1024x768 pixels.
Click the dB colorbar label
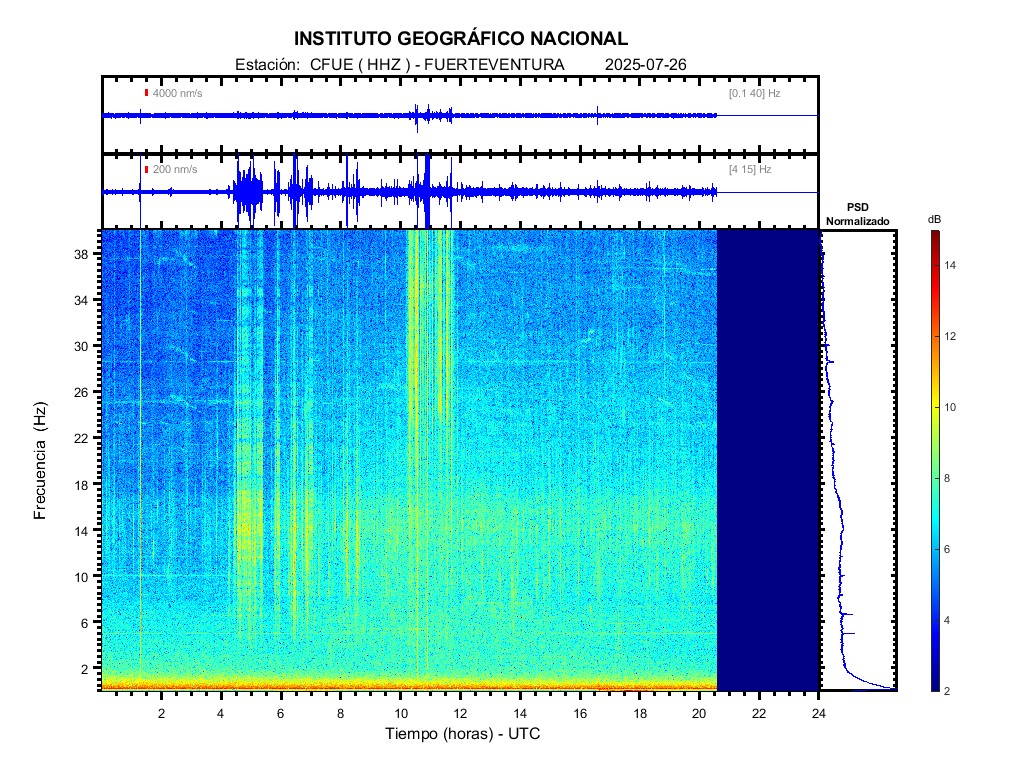[x=935, y=219]
